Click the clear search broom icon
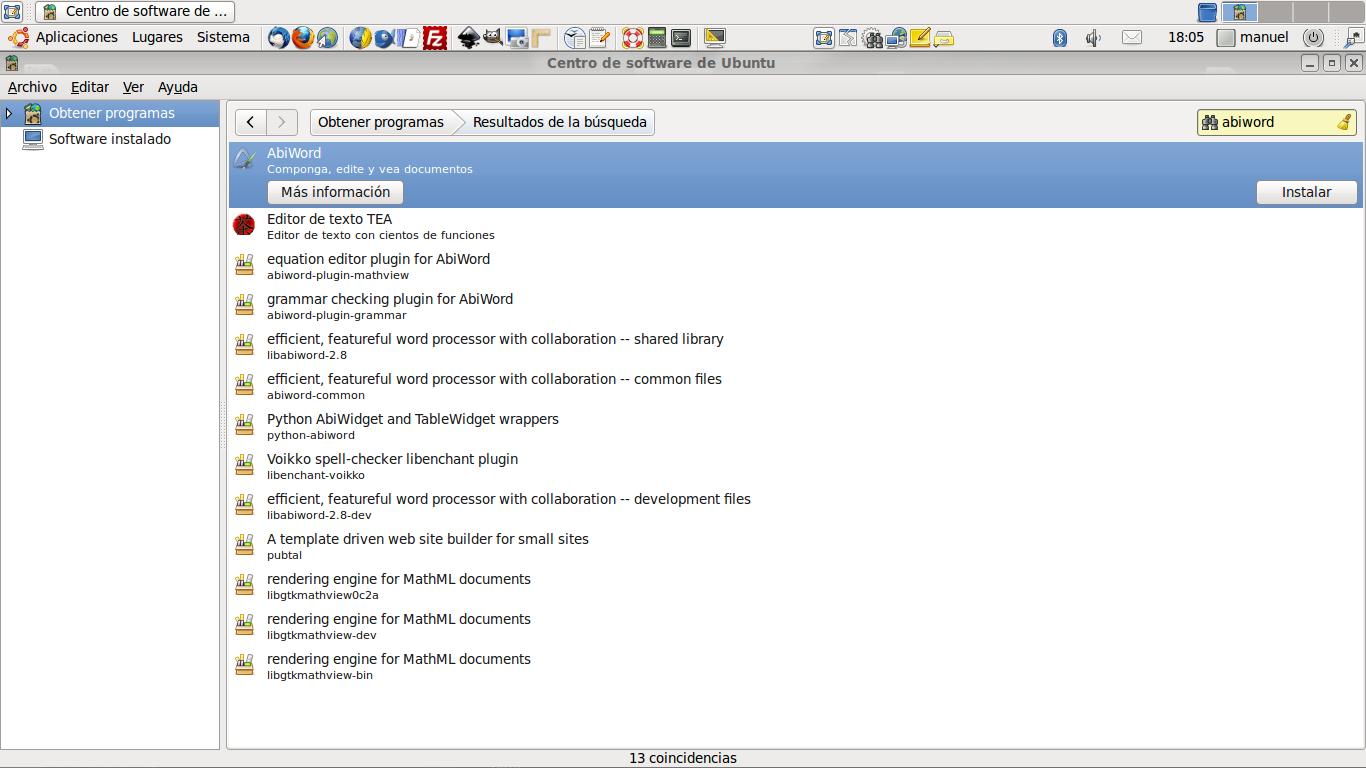 click(1344, 122)
